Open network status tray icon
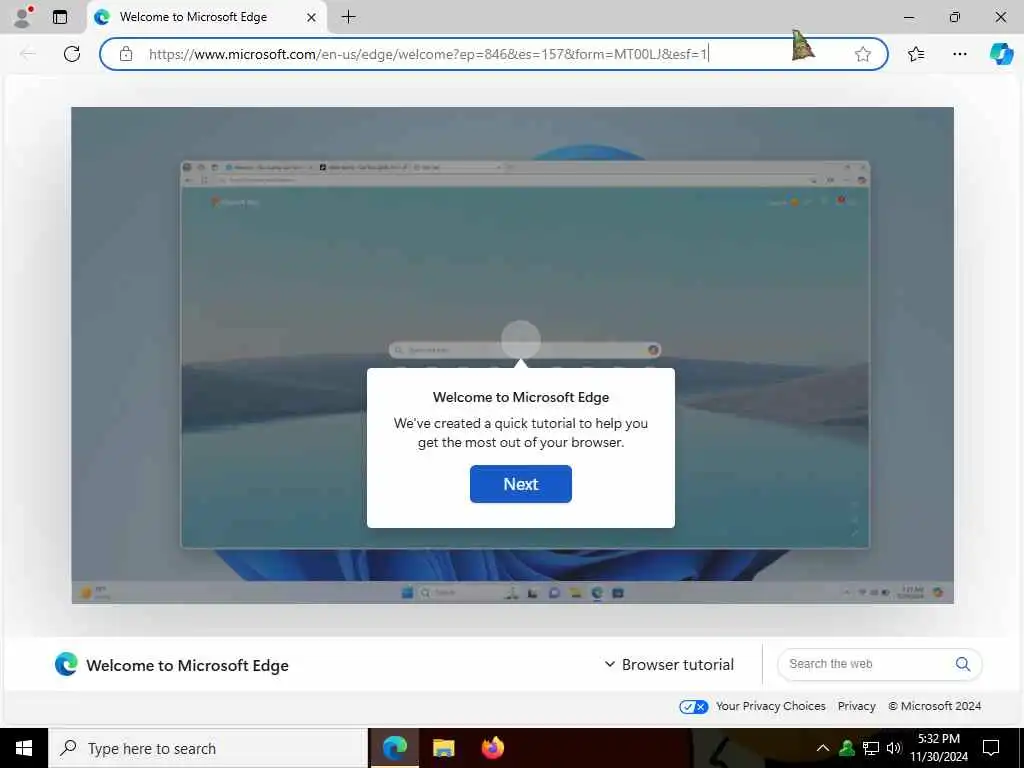 pyautogui.click(x=871, y=748)
